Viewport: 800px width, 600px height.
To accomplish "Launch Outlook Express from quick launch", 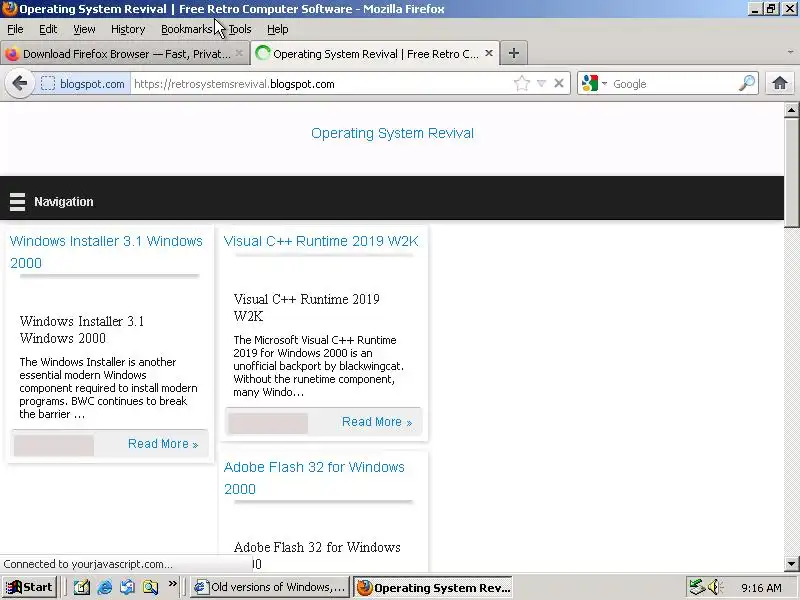I will [128, 587].
